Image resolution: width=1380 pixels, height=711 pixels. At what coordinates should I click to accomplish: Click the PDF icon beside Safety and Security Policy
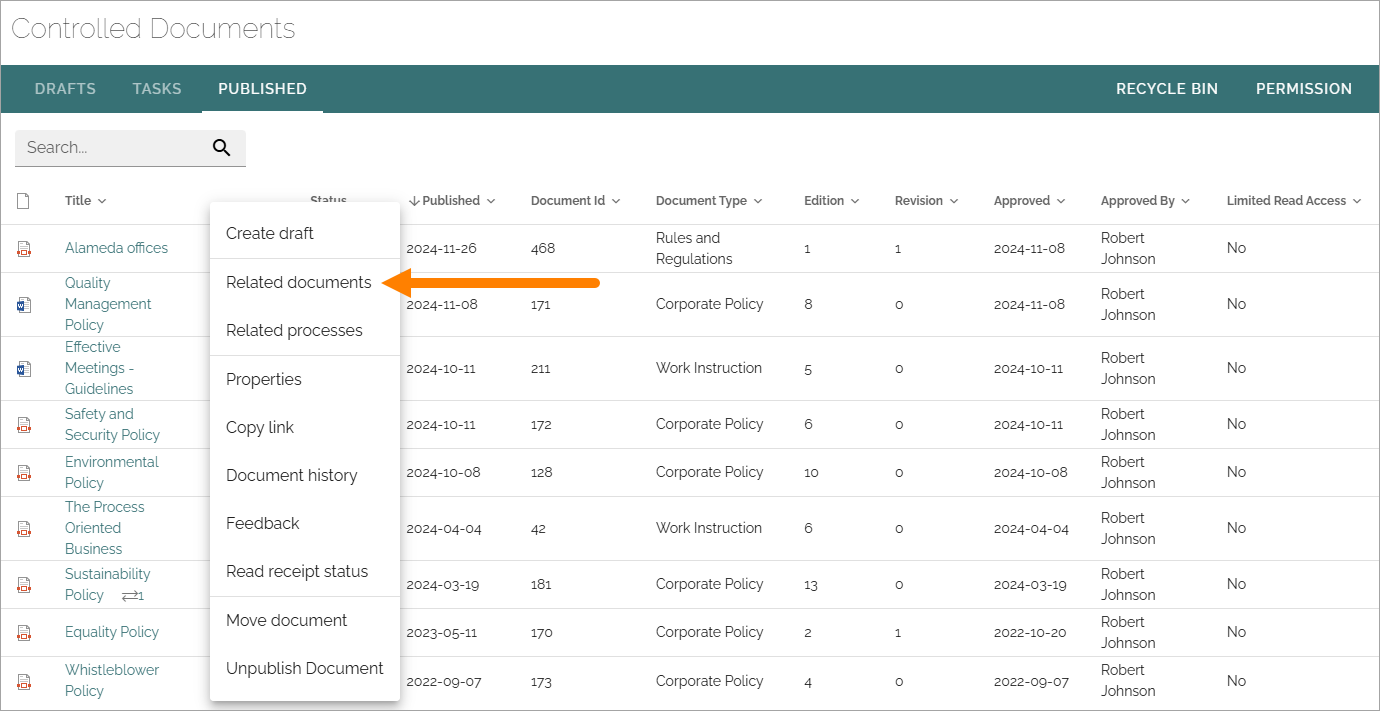click(x=24, y=424)
